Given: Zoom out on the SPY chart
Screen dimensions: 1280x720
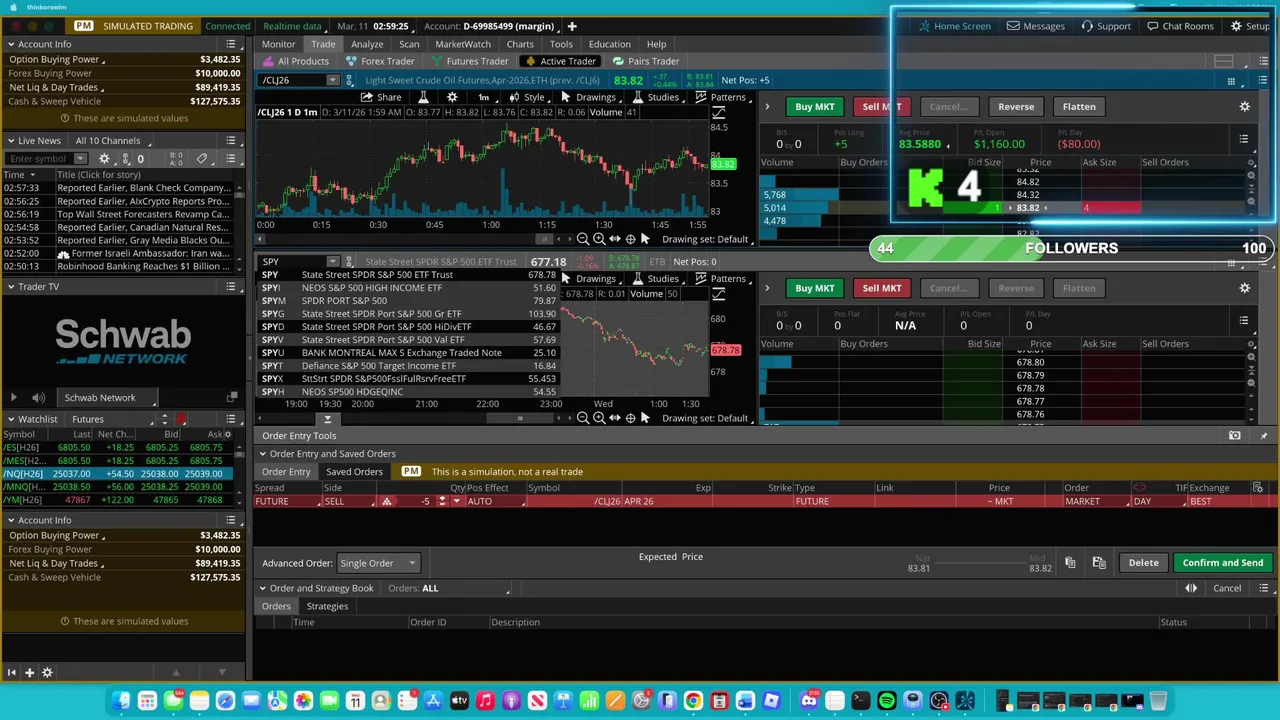Looking at the screenshot, I should point(583,418).
